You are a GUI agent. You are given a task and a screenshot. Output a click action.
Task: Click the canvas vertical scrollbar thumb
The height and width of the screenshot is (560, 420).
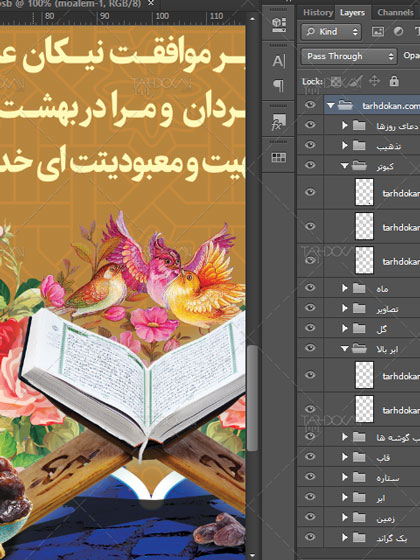pyautogui.click(x=252, y=398)
